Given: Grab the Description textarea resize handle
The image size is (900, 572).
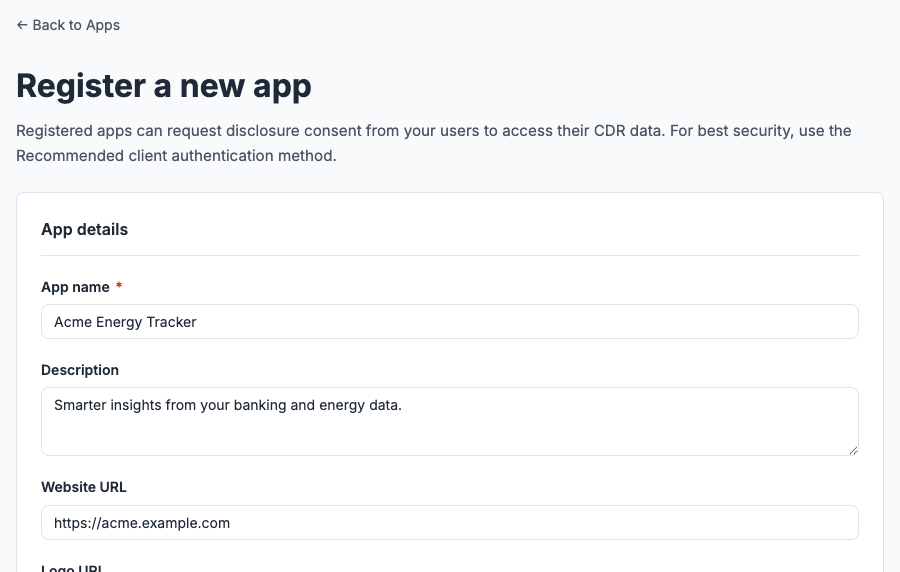Looking at the screenshot, I should point(853,450).
